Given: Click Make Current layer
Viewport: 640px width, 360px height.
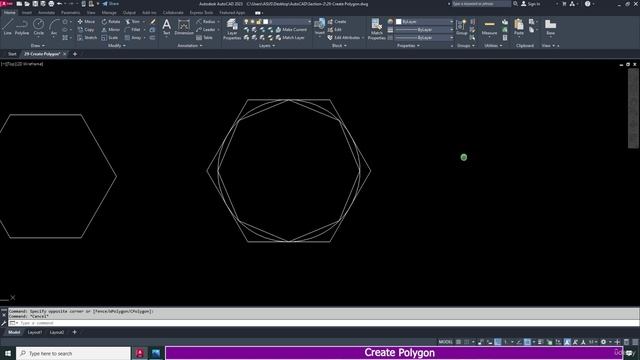Looking at the screenshot, I should click(x=291, y=29).
